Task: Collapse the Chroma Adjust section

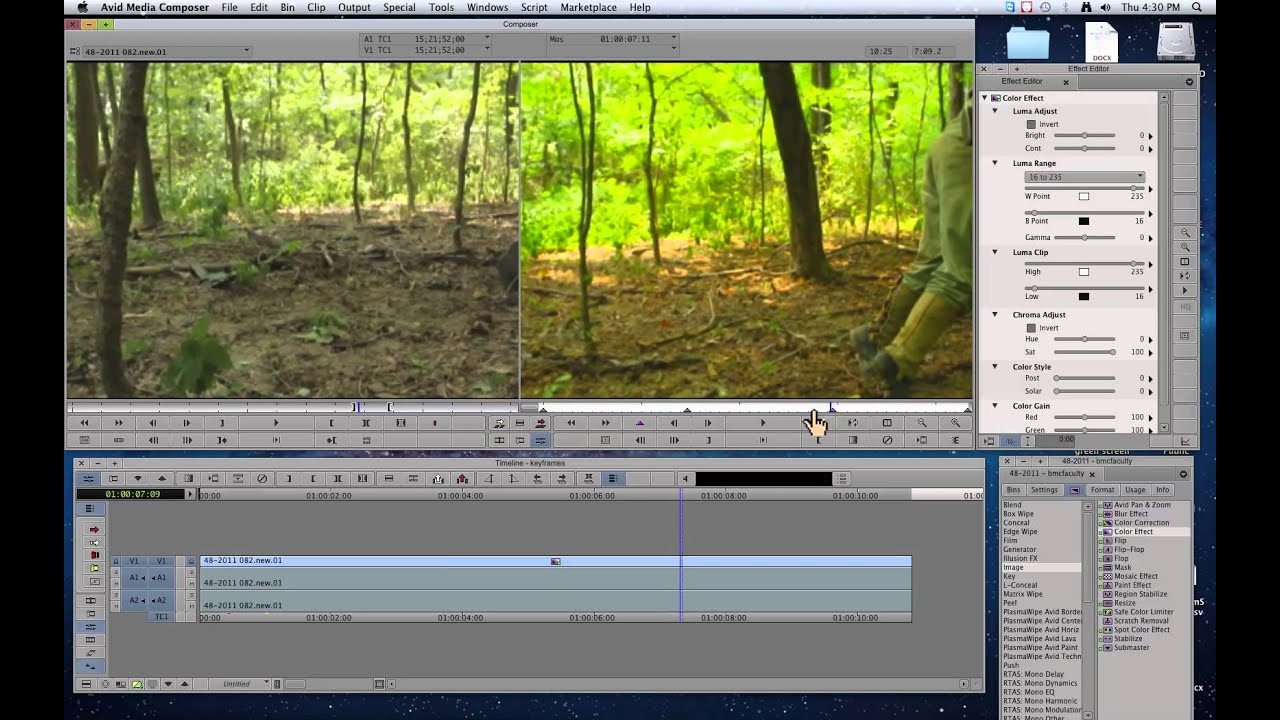Action: pos(995,315)
